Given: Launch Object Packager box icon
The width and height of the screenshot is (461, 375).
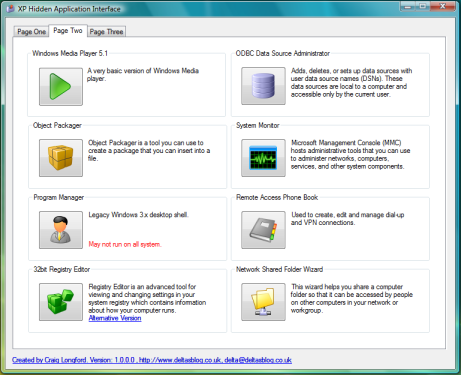Looking at the screenshot, I should [x=61, y=158].
